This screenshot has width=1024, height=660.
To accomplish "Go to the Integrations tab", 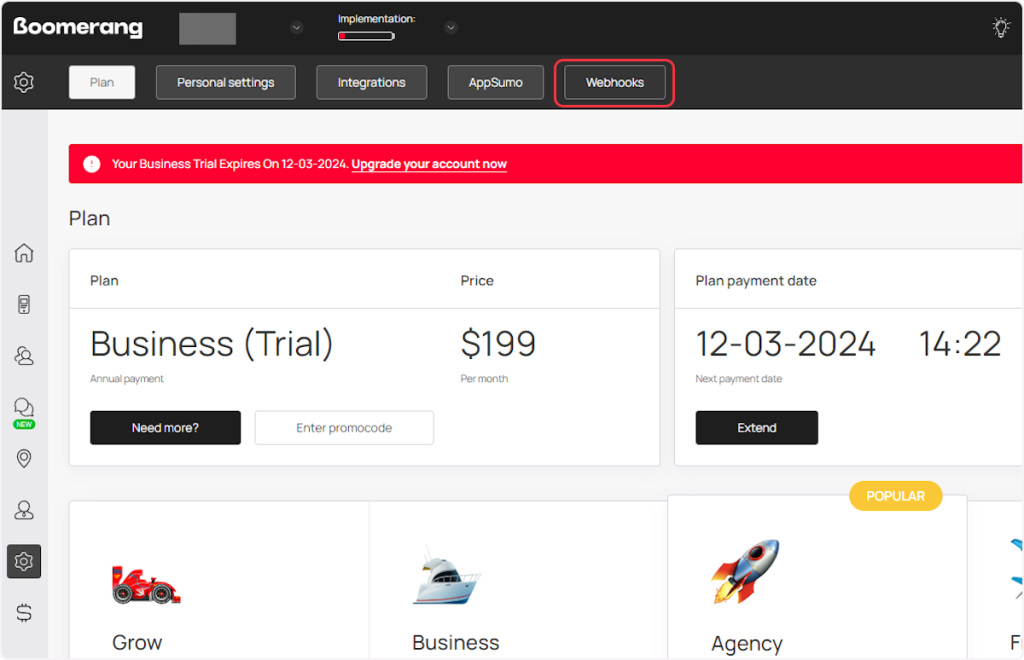I will pyautogui.click(x=371, y=83).
